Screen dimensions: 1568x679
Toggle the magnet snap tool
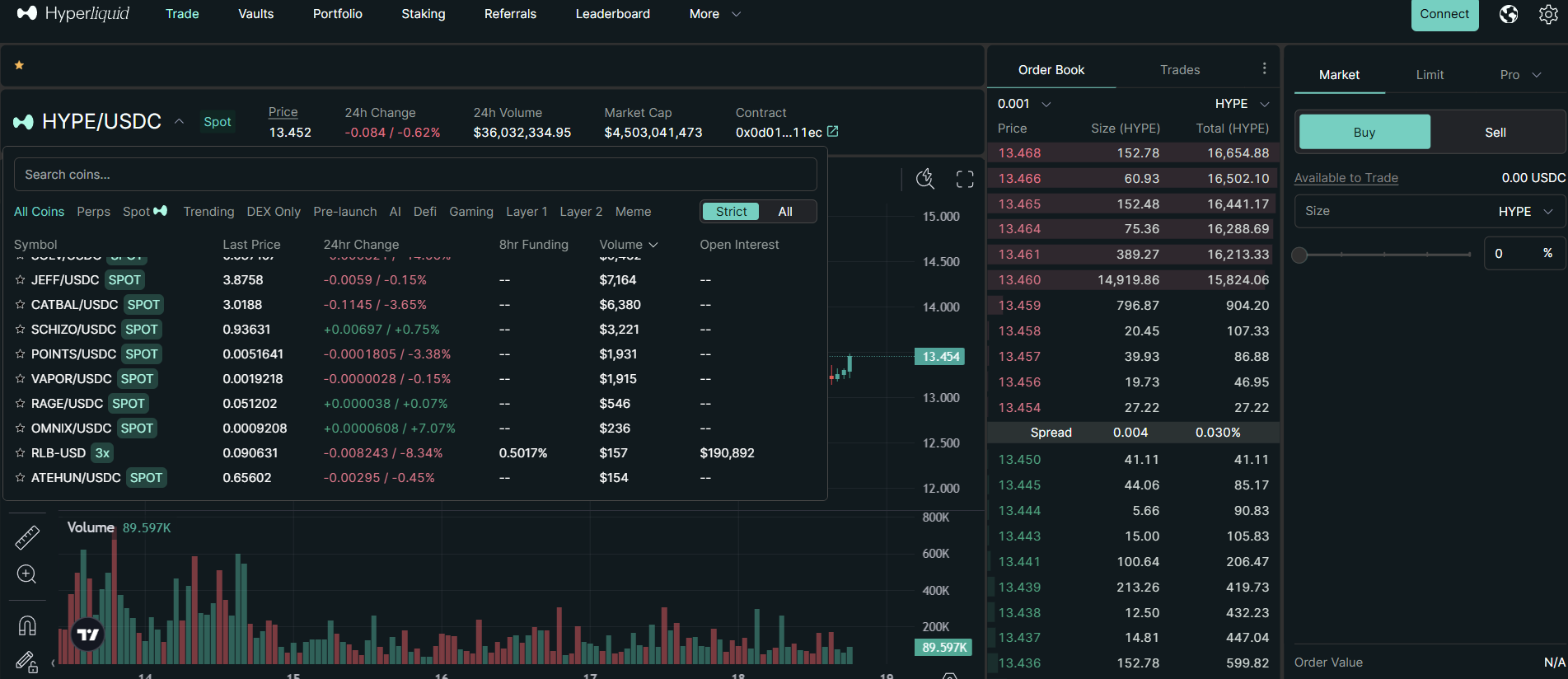(26, 626)
